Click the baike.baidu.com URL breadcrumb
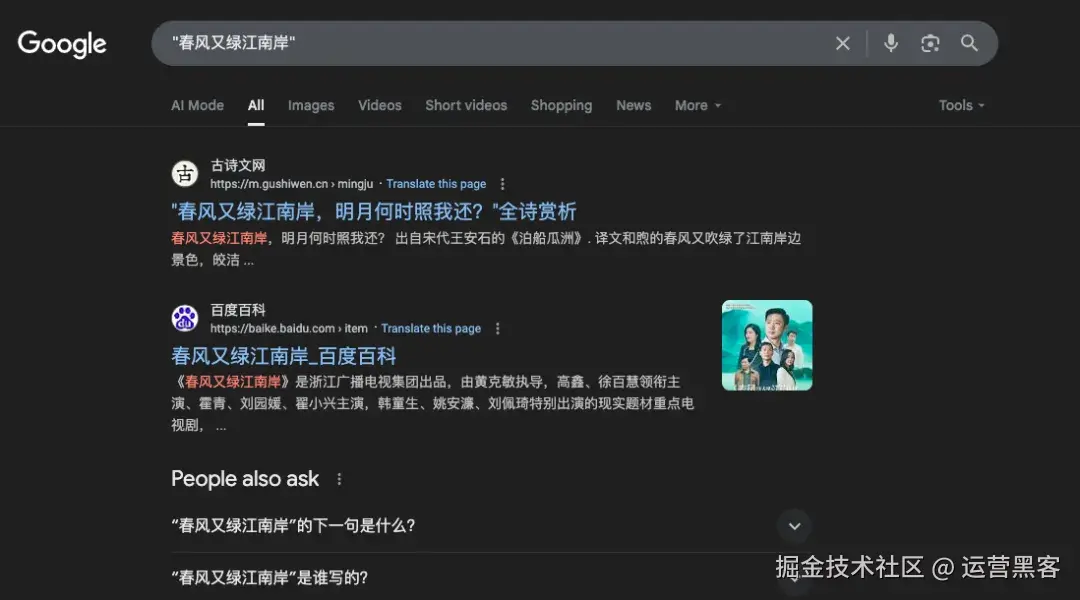Image resolution: width=1080 pixels, height=600 pixels. pos(289,329)
